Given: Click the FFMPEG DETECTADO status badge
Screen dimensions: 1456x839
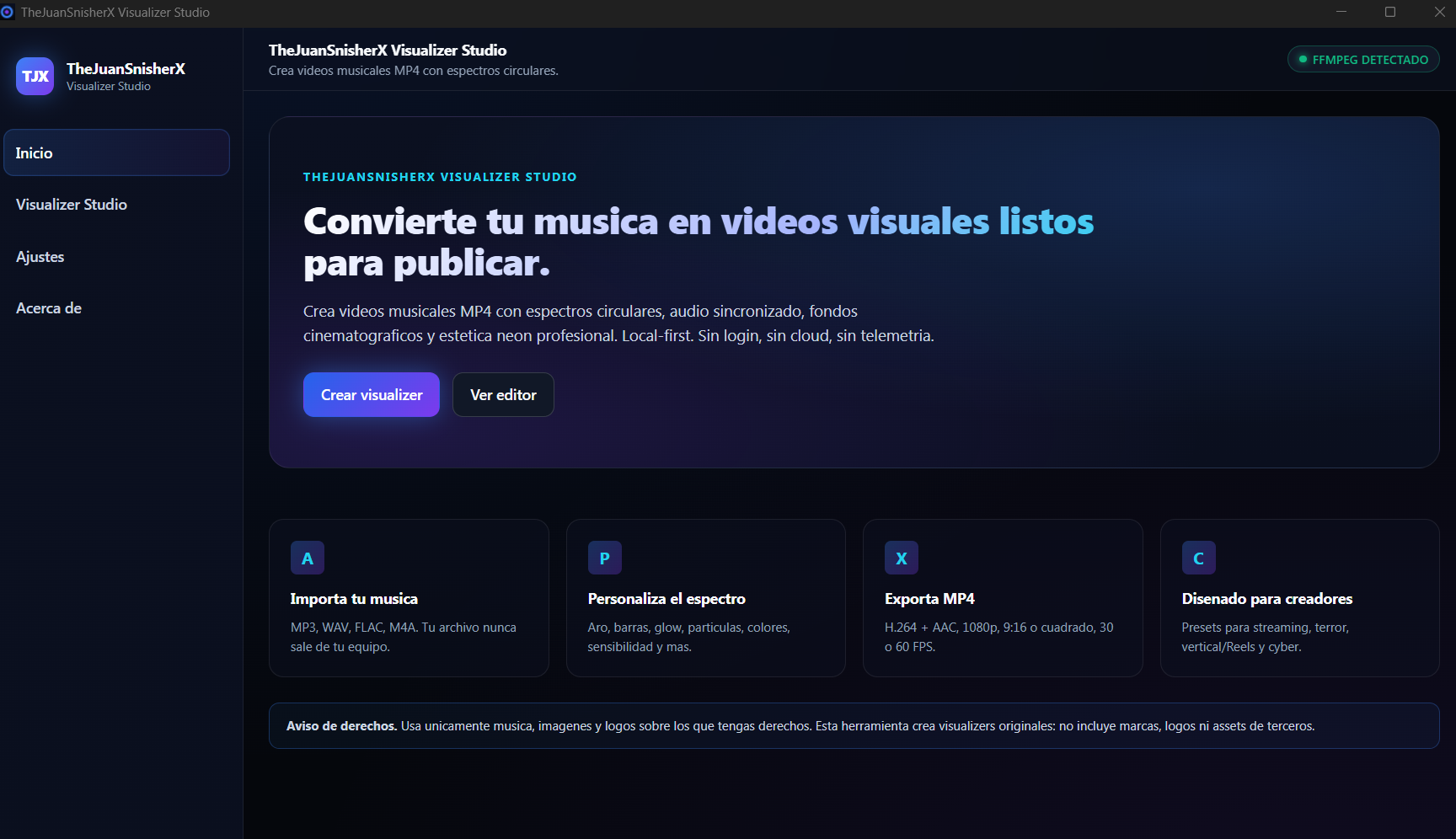Looking at the screenshot, I should 1363,59.
